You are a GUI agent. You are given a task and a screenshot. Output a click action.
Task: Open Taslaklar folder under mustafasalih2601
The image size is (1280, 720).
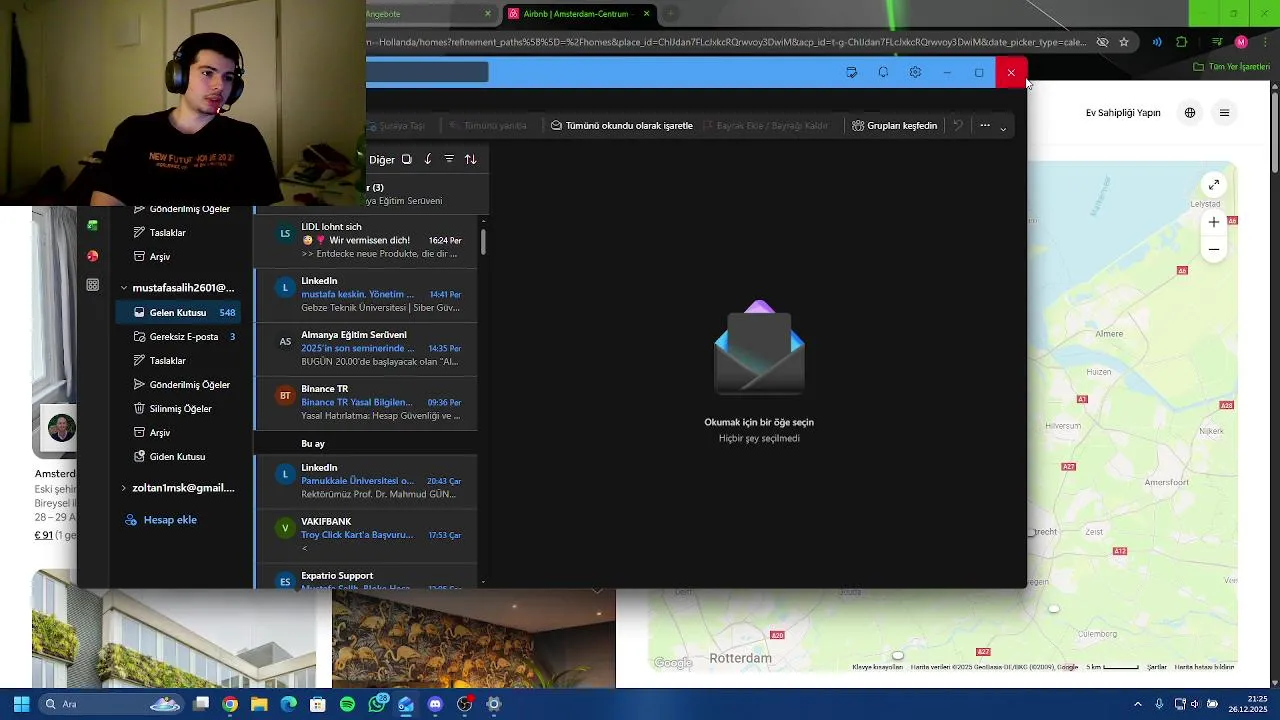coord(178,360)
